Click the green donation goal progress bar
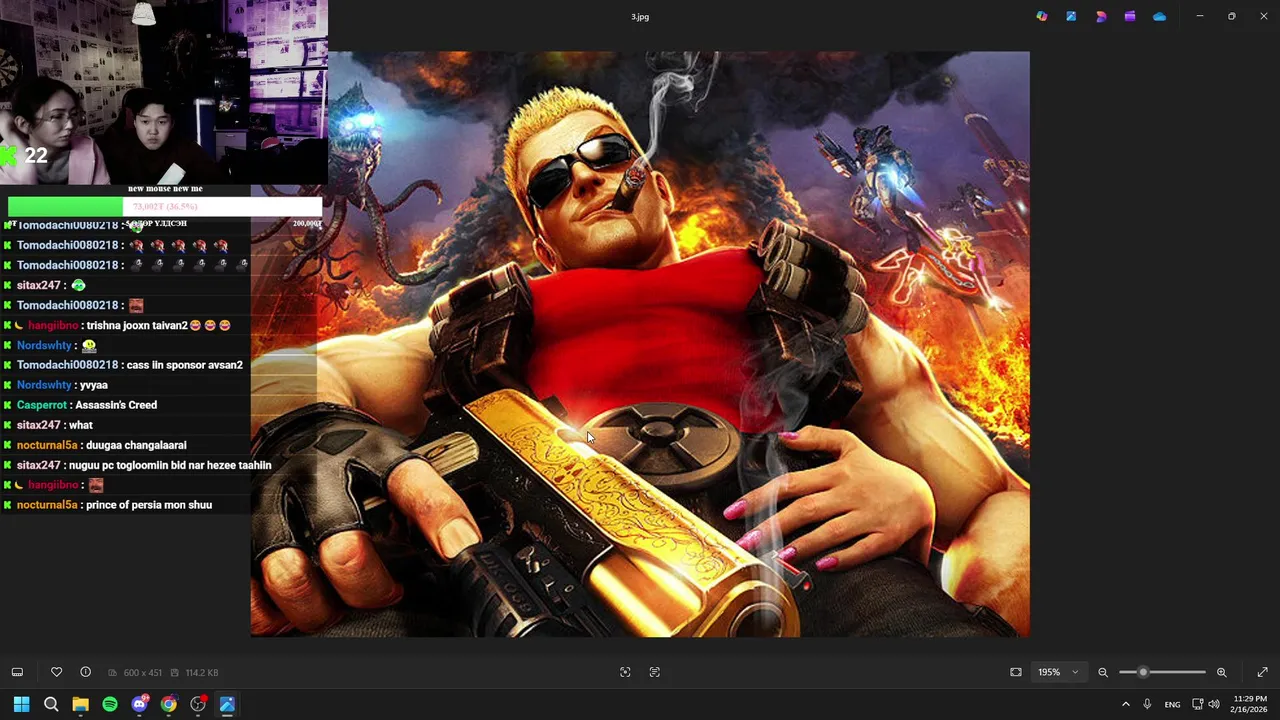The height and width of the screenshot is (720, 1280). pos(65,207)
